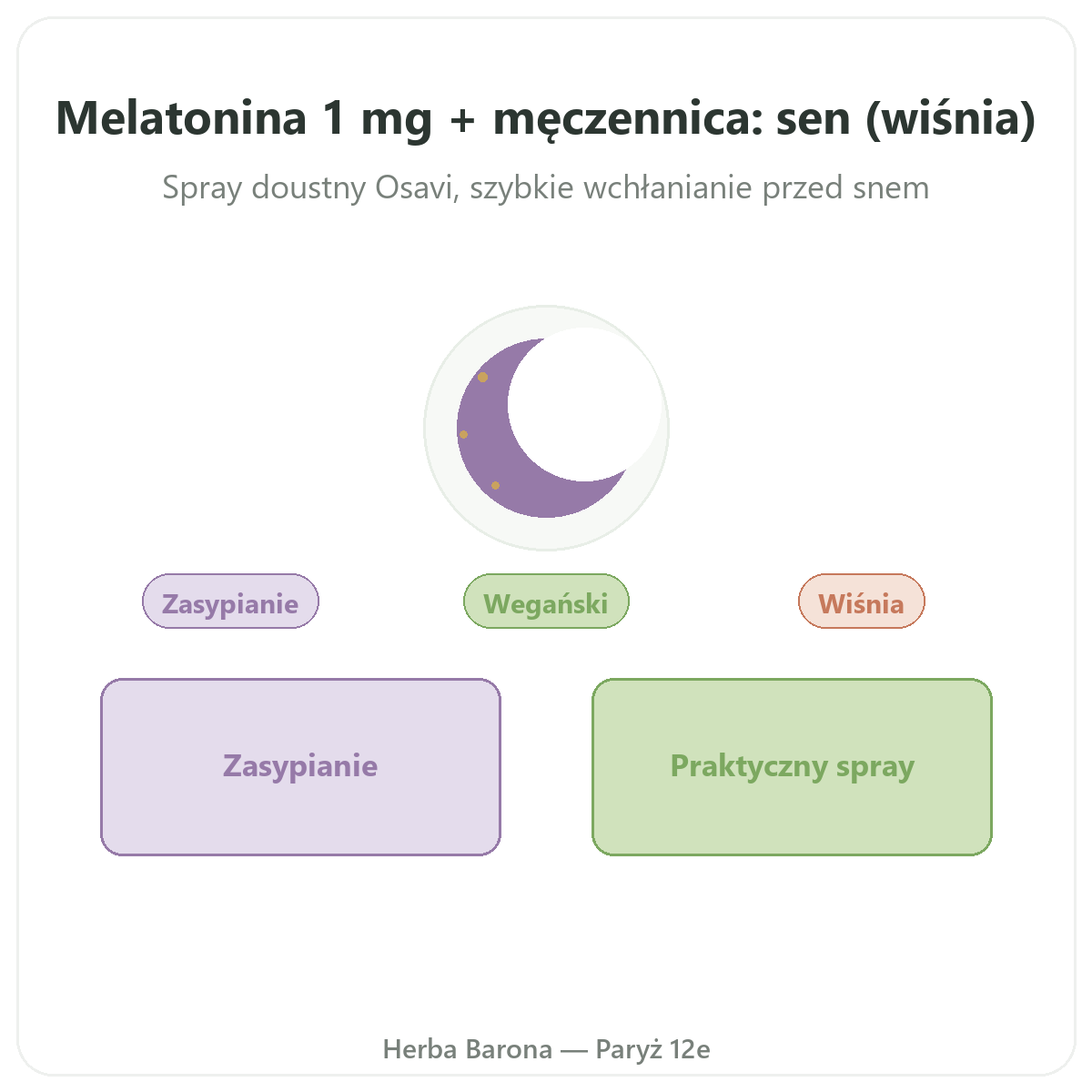Click the uppermost golden star on the moon
This screenshot has height=1092, width=1092.
pos(483,377)
